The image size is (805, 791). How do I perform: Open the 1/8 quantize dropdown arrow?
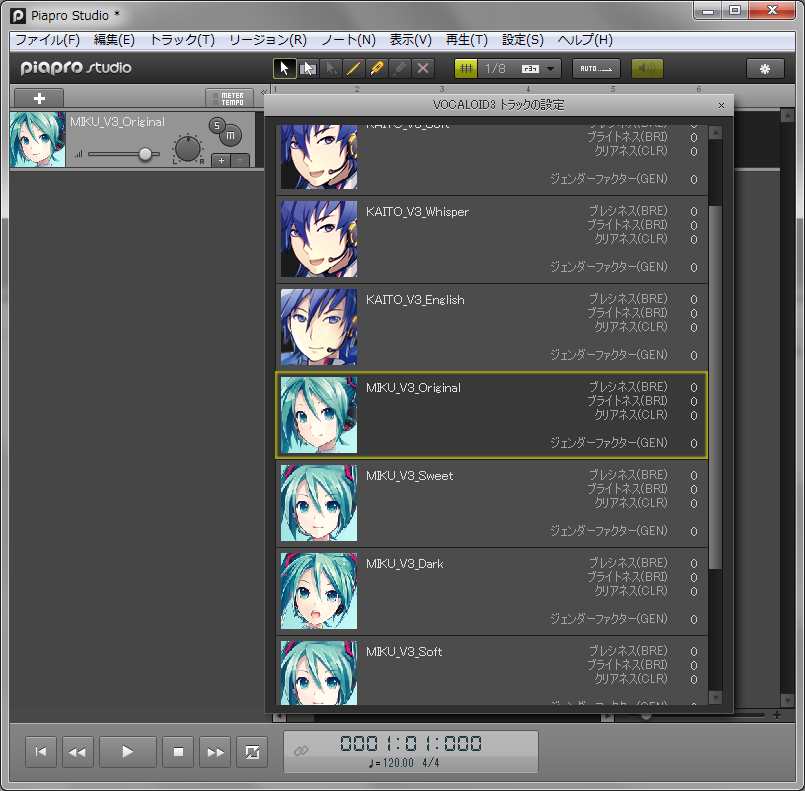pos(550,69)
